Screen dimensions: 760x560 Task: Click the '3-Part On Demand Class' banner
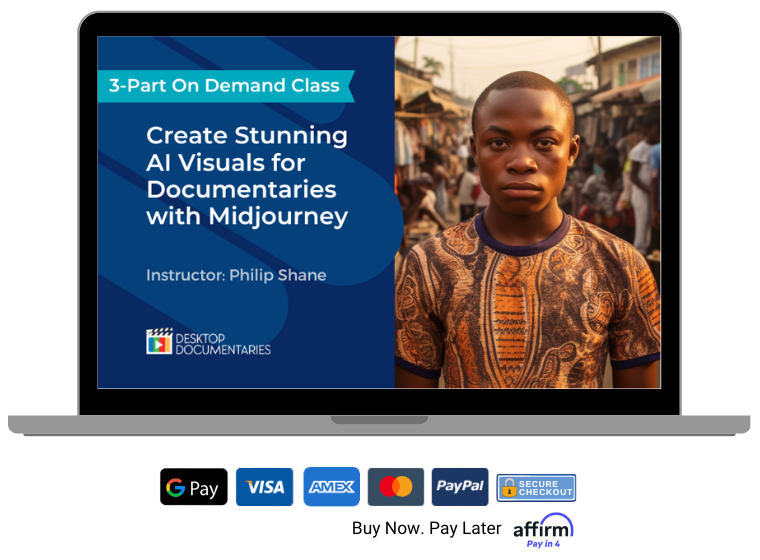pos(226,86)
